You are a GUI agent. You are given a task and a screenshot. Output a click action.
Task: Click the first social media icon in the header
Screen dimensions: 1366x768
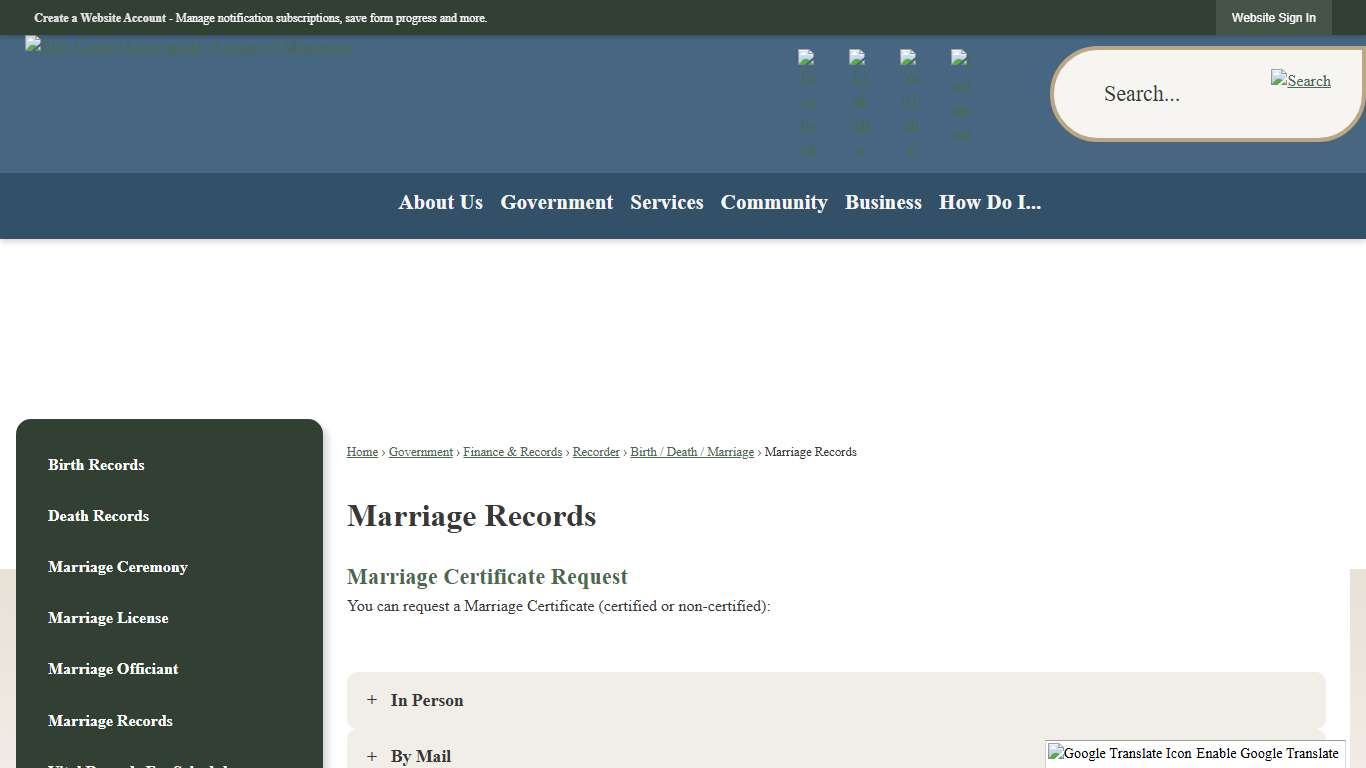point(808,100)
